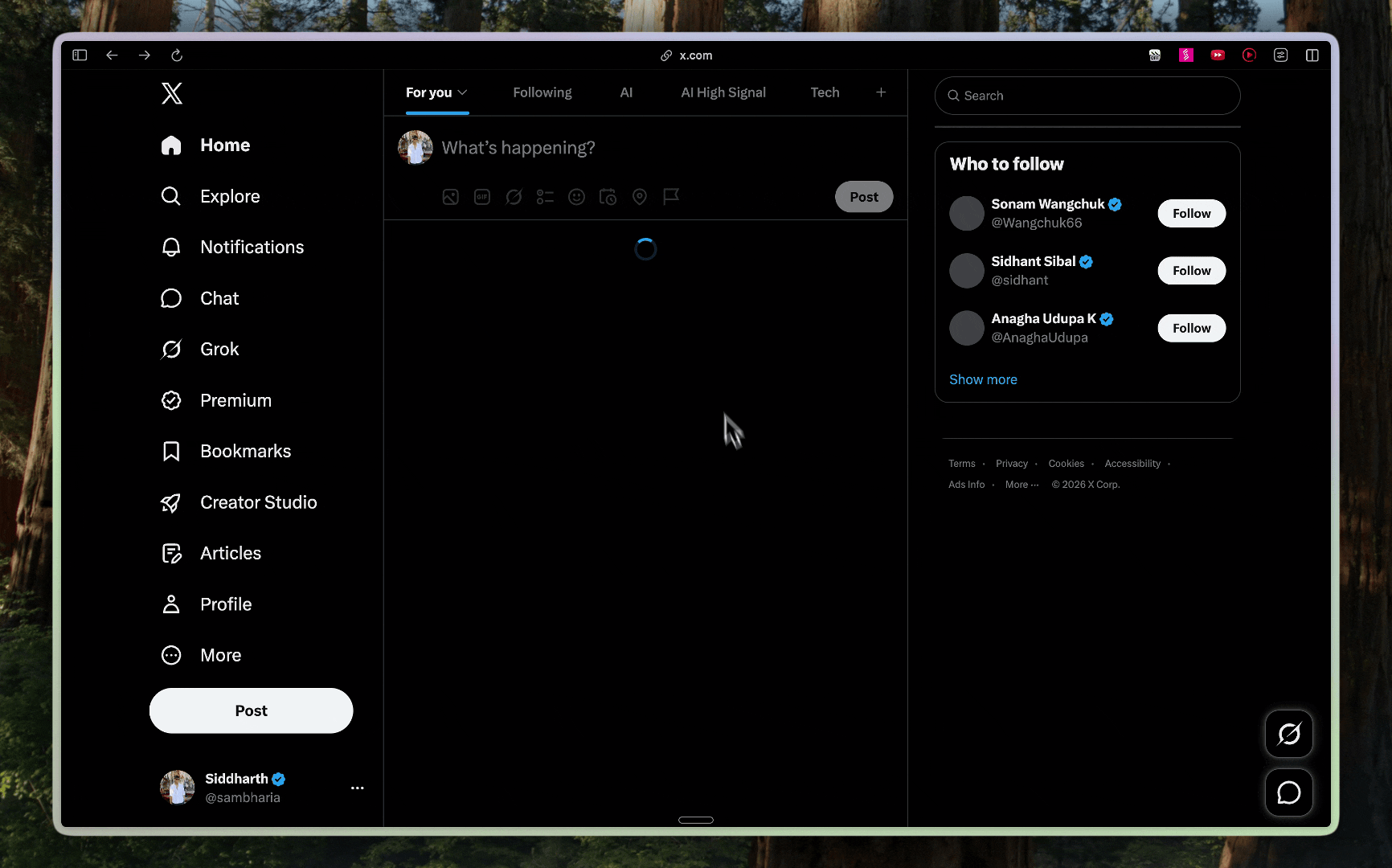Add a poll in the composer
Screen dimensions: 1392x868
pyautogui.click(x=545, y=197)
